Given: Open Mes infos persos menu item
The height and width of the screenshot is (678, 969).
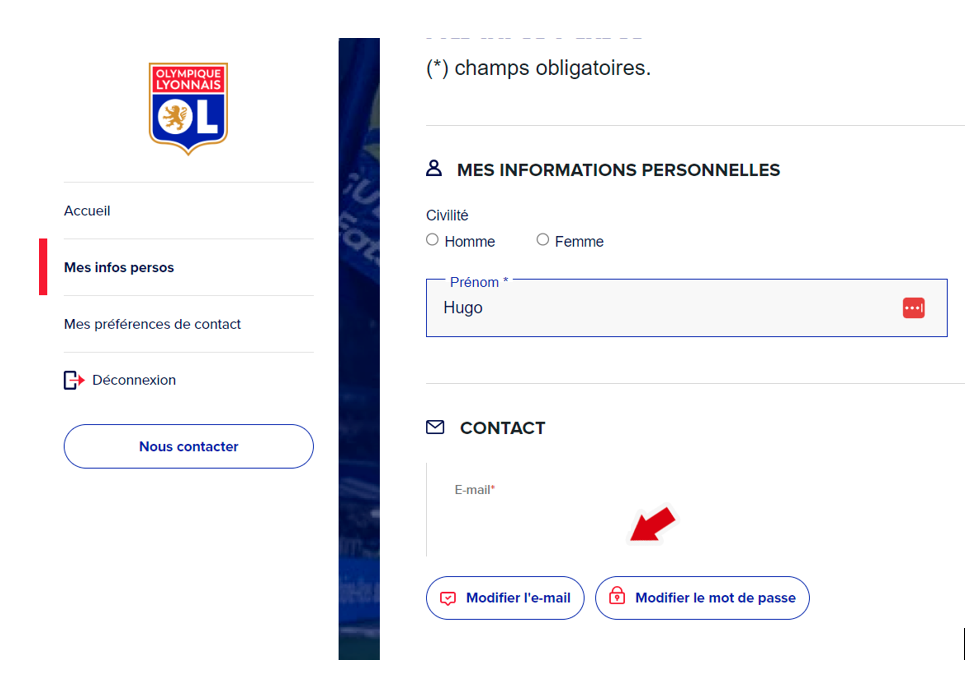Looking at the screenshot, I should coord(119,268).
